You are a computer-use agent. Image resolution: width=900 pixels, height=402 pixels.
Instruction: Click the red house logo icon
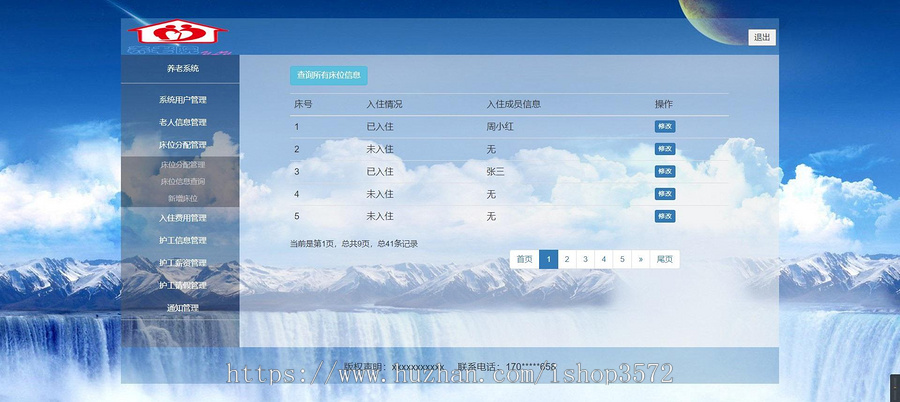(177, 33)
